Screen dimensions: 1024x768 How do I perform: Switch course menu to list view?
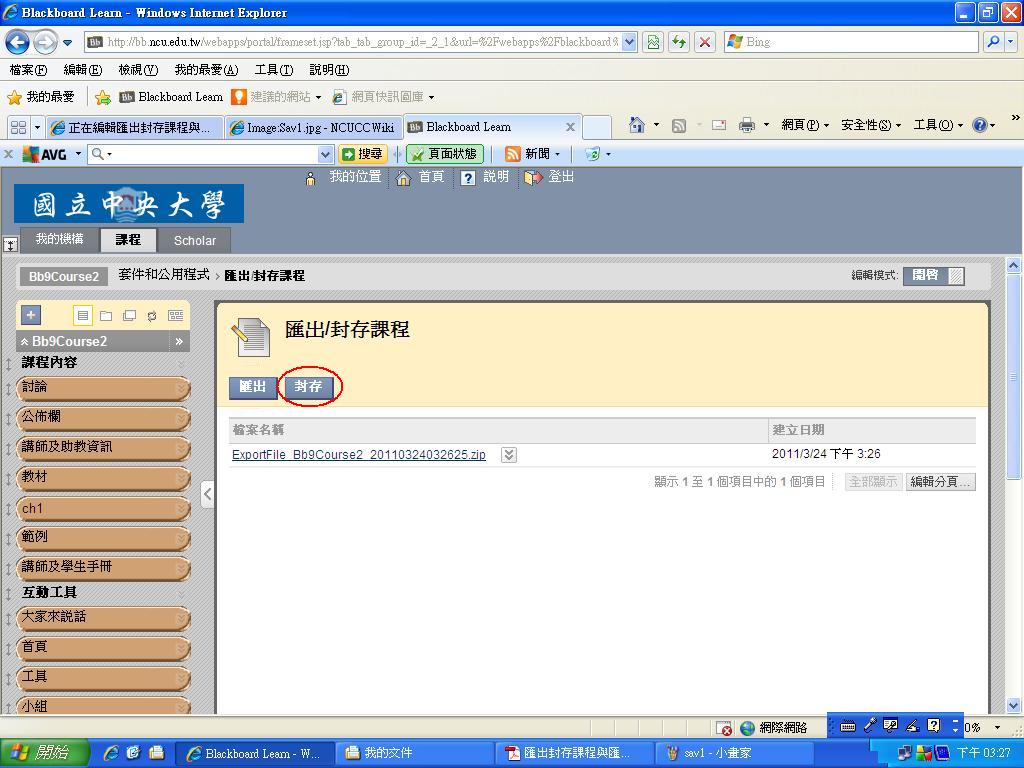click(83, 316)
